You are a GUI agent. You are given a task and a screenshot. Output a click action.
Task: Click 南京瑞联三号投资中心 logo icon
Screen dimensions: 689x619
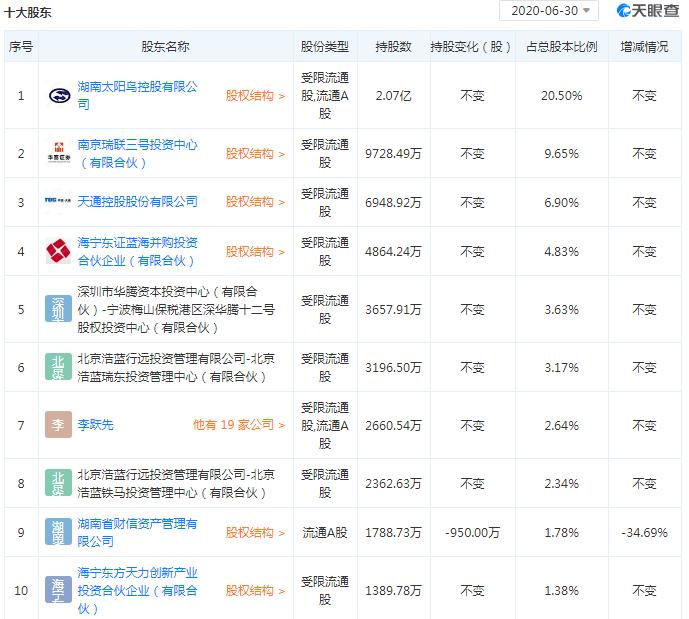tap(58, 153)
